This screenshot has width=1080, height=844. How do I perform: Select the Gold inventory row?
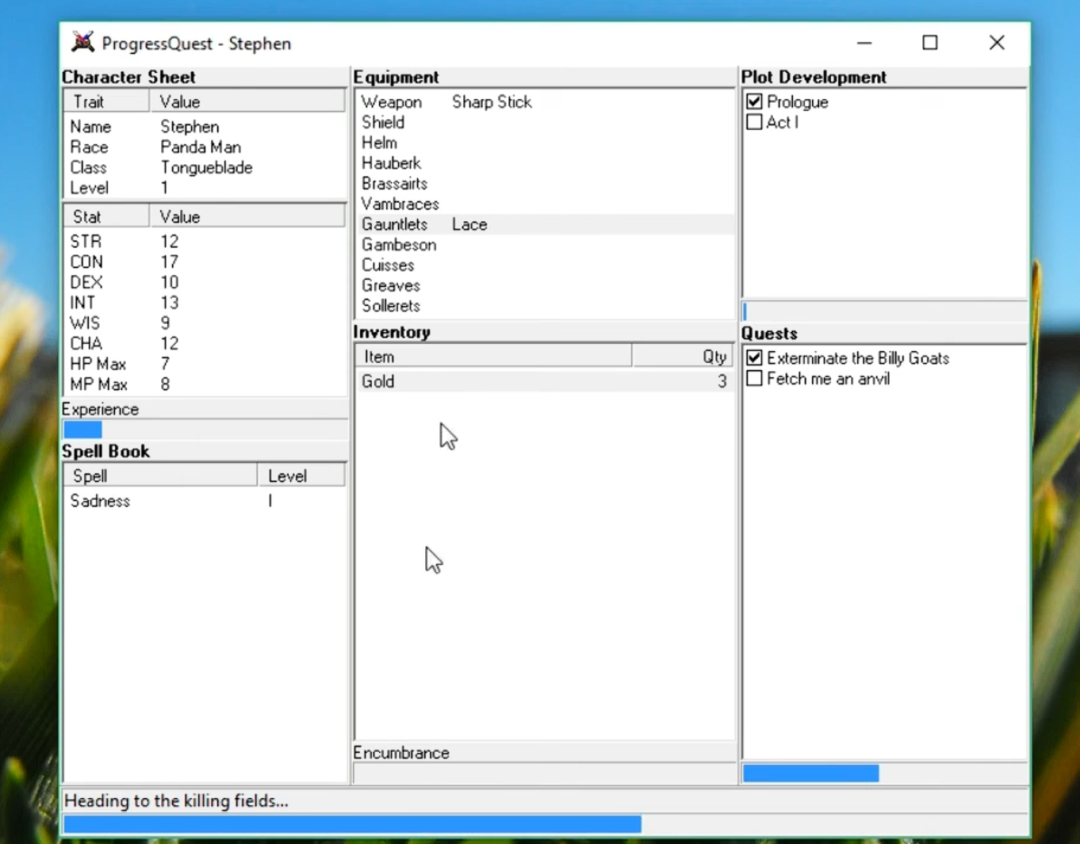(x=545, y=381)
